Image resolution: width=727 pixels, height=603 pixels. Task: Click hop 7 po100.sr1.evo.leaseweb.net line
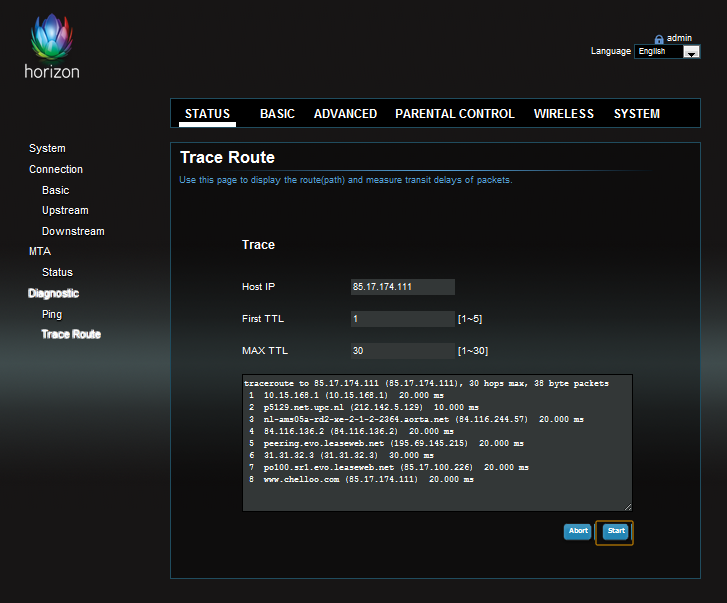tap(389, 468)
